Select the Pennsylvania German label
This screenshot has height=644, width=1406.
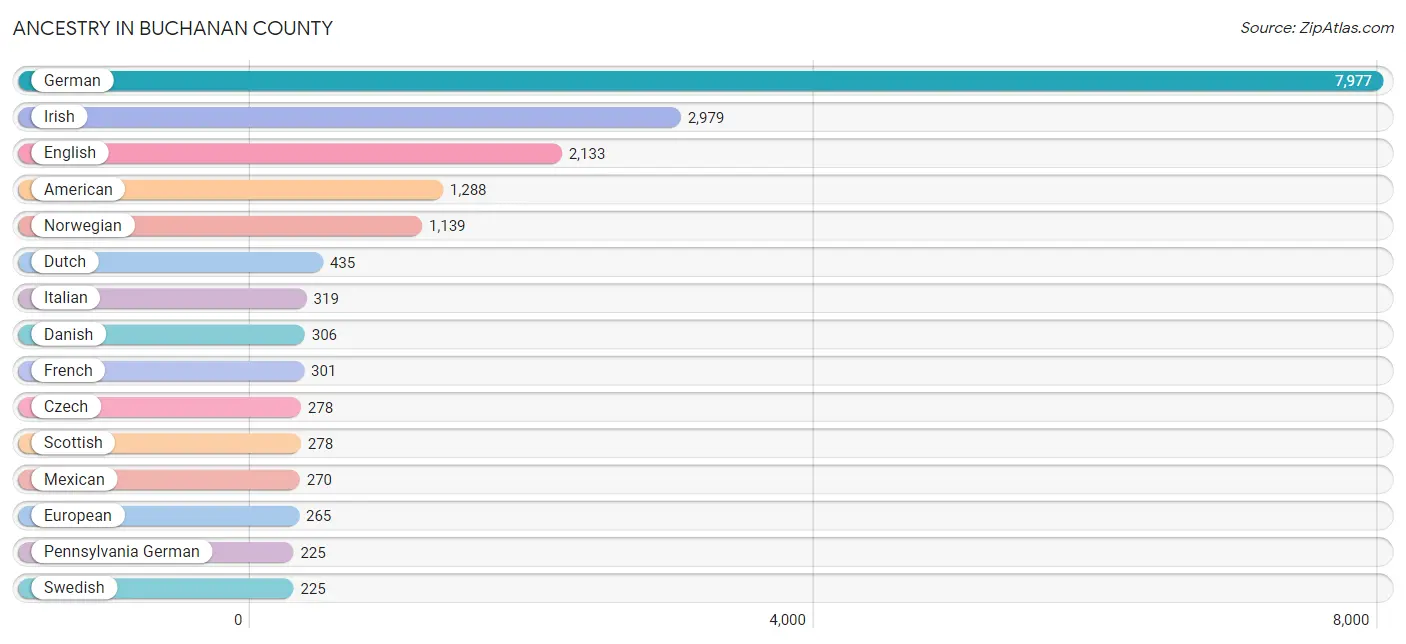[122, 552]
